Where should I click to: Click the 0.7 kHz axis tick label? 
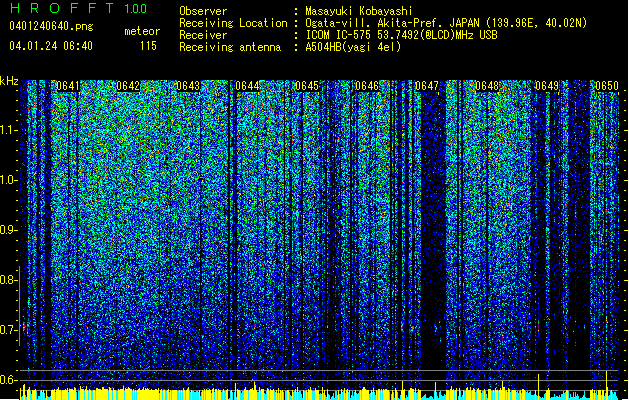9,330
